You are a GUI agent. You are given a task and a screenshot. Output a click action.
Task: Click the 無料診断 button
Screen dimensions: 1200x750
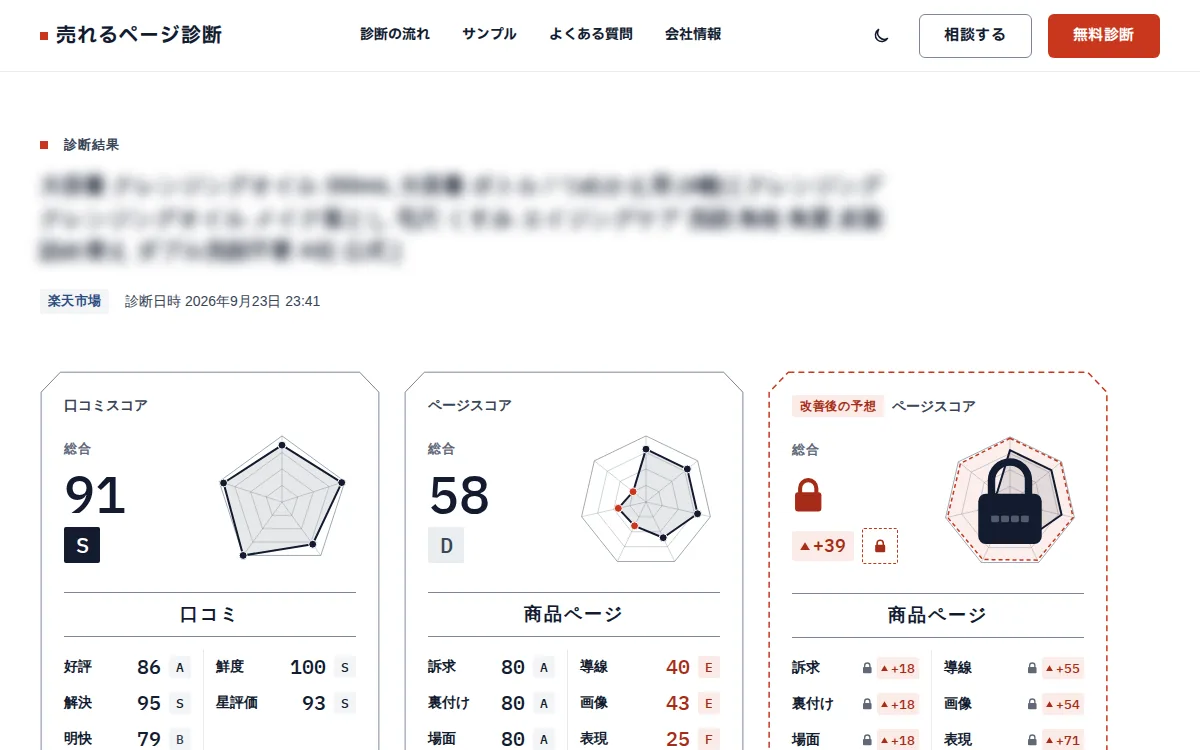(x=1104, y=36)
